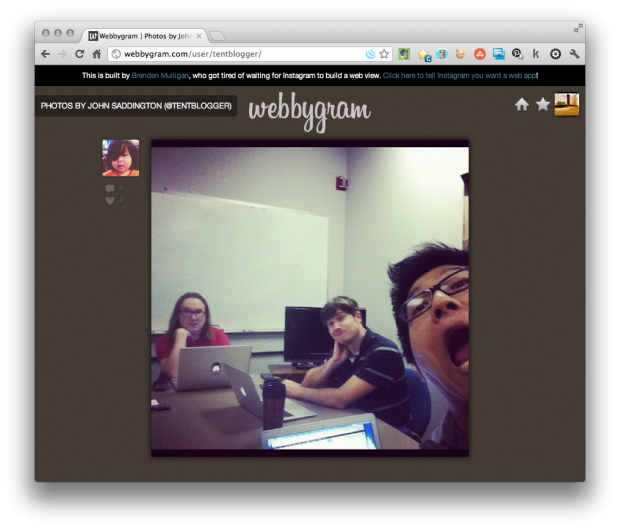The width and height of the screenshot is (620, 530).
Task: Click the browser forward arrow
Action: pyautogui.click(x=62, y=54)
